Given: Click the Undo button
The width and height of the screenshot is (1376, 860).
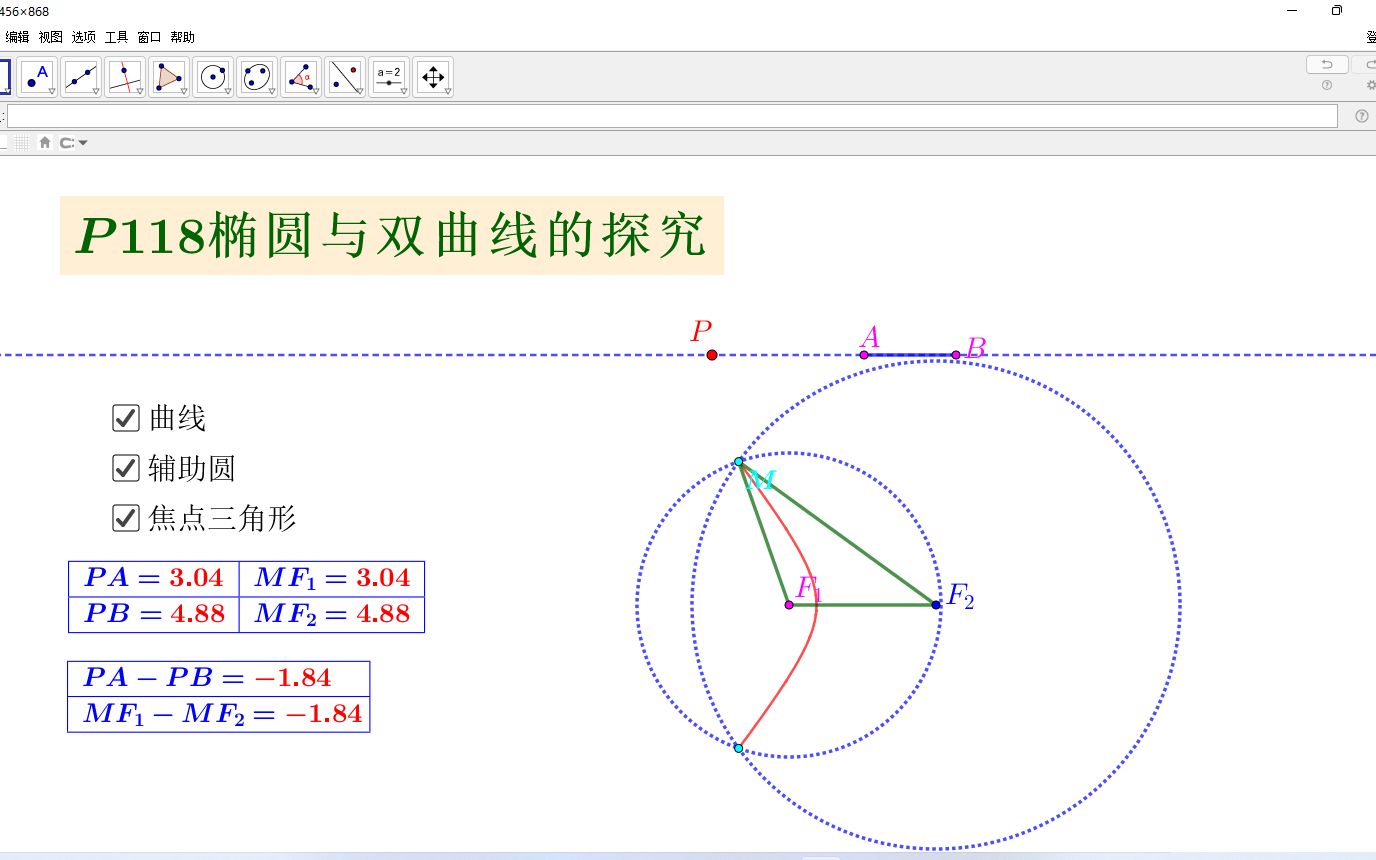Looking at the screenshot, I should pyautogui.click(x=1326, y=63).
